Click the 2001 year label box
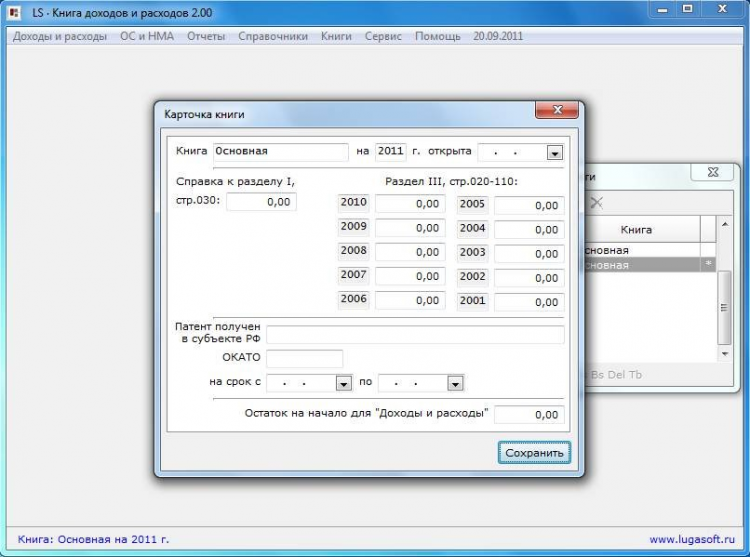The width and height of the screenshot is (750, 557). 472,301
